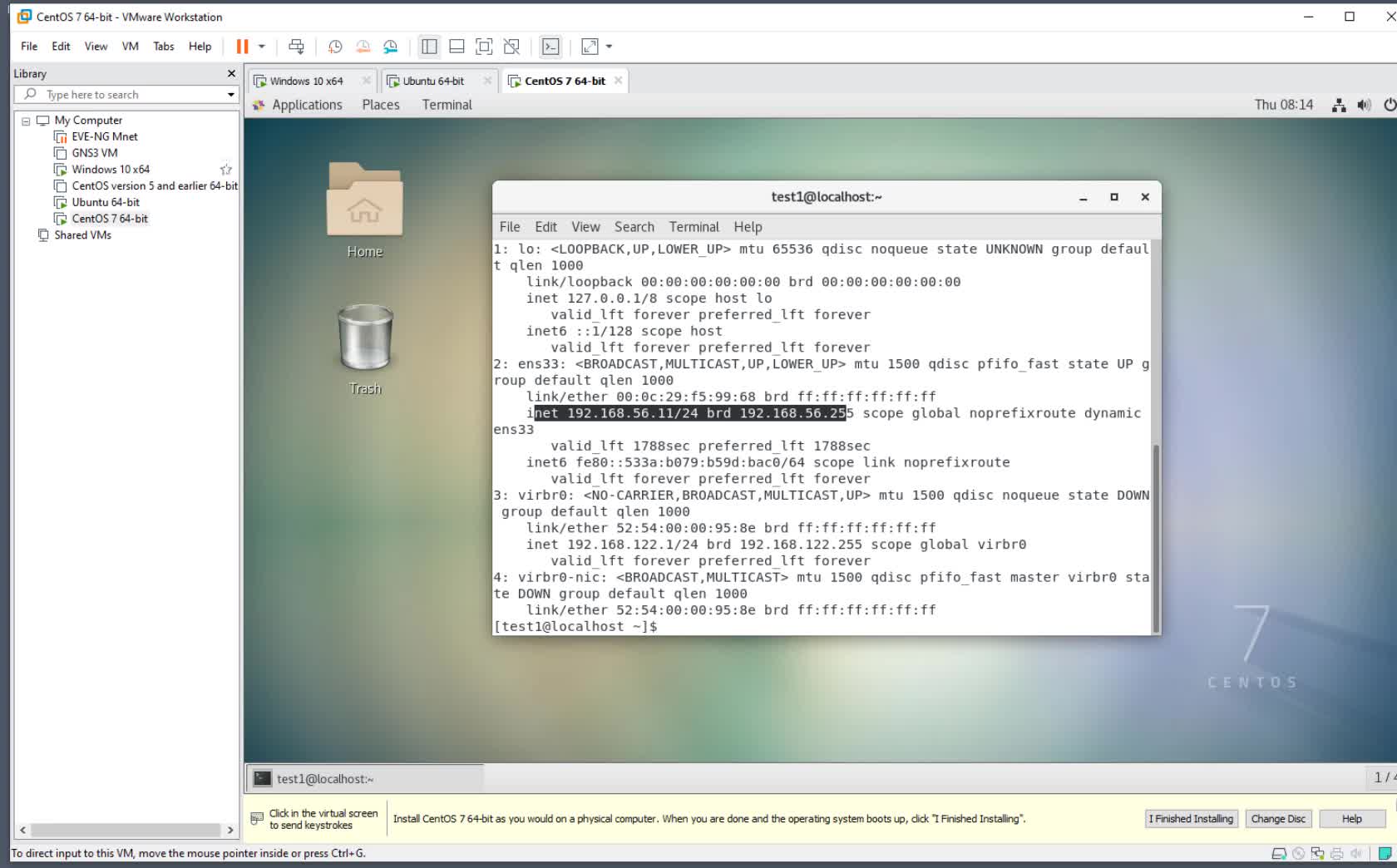The height and width of the screenshot is (868, 1397).
Task: Click the I Finished Installing button
Action: [1191, 819]
